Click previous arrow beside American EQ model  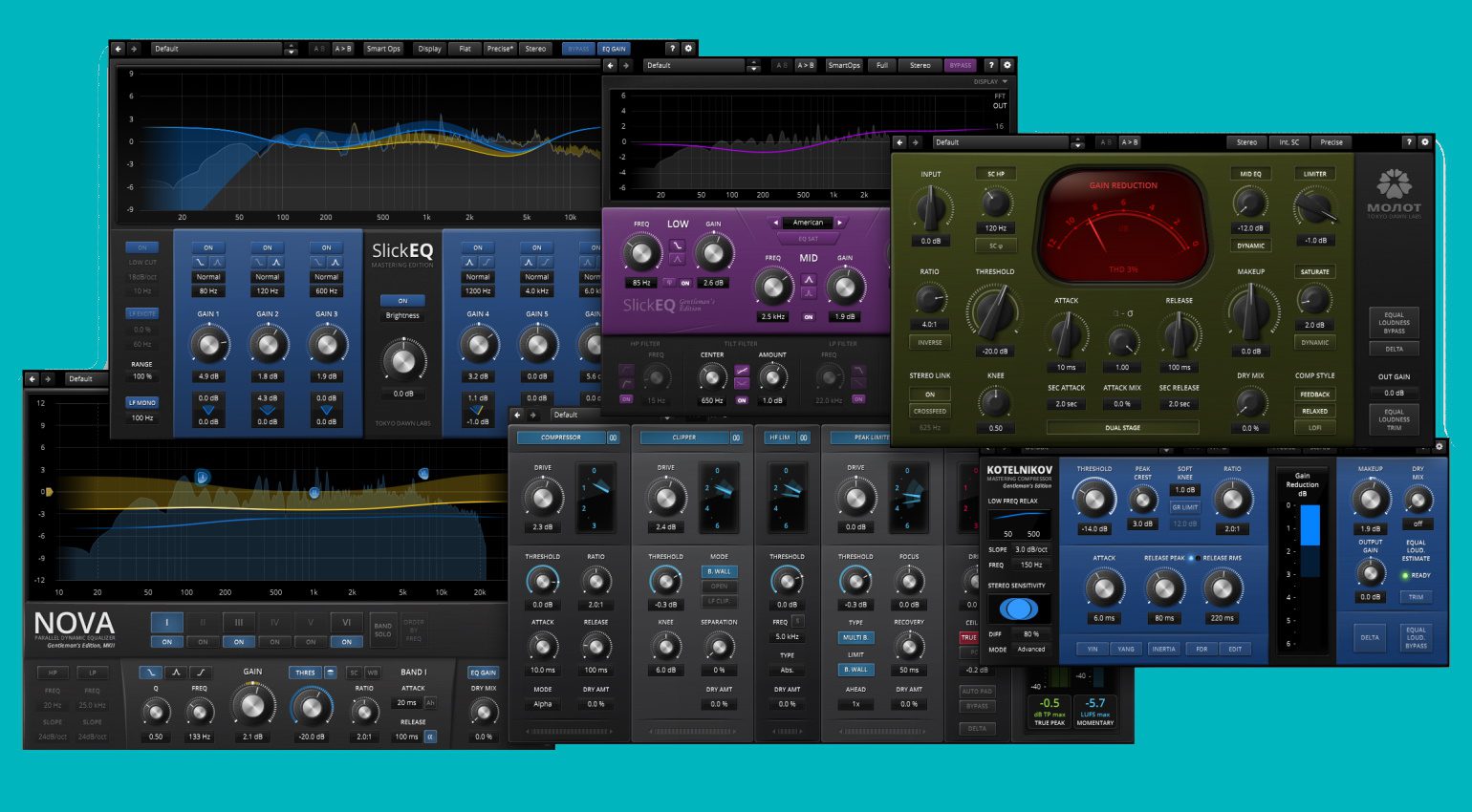click(776, 223)
